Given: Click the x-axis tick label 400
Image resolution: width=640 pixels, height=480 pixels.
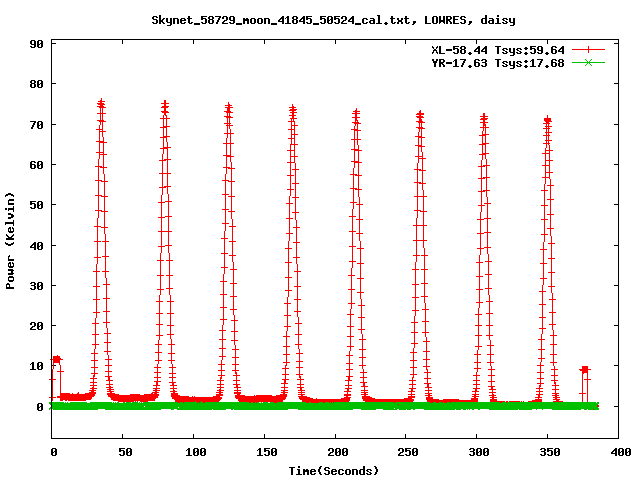Looking at the screenshot, I should [x=620, y=452].
